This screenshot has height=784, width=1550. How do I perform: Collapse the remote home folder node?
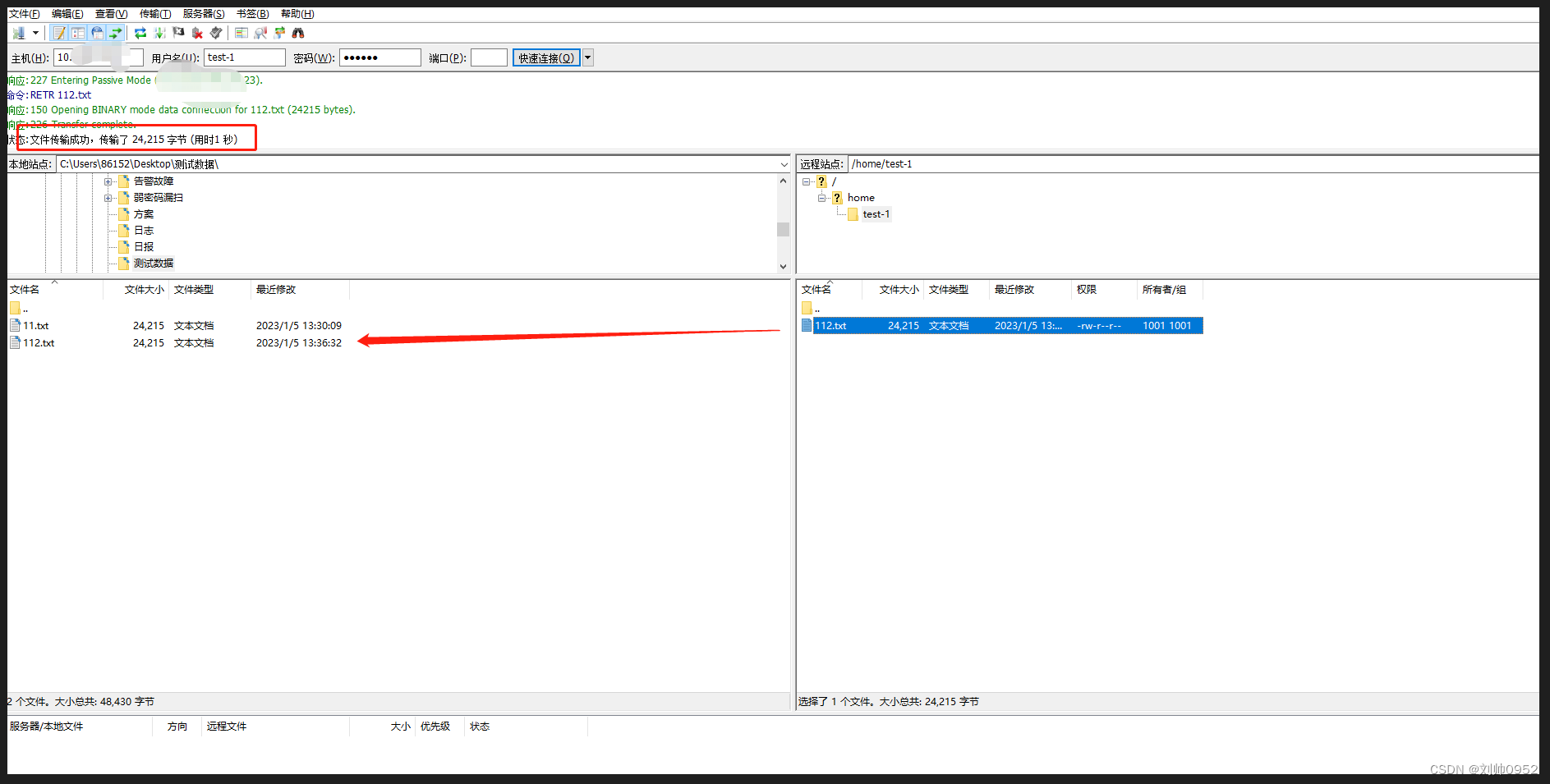pyautogui.click(x=821, y=198)
